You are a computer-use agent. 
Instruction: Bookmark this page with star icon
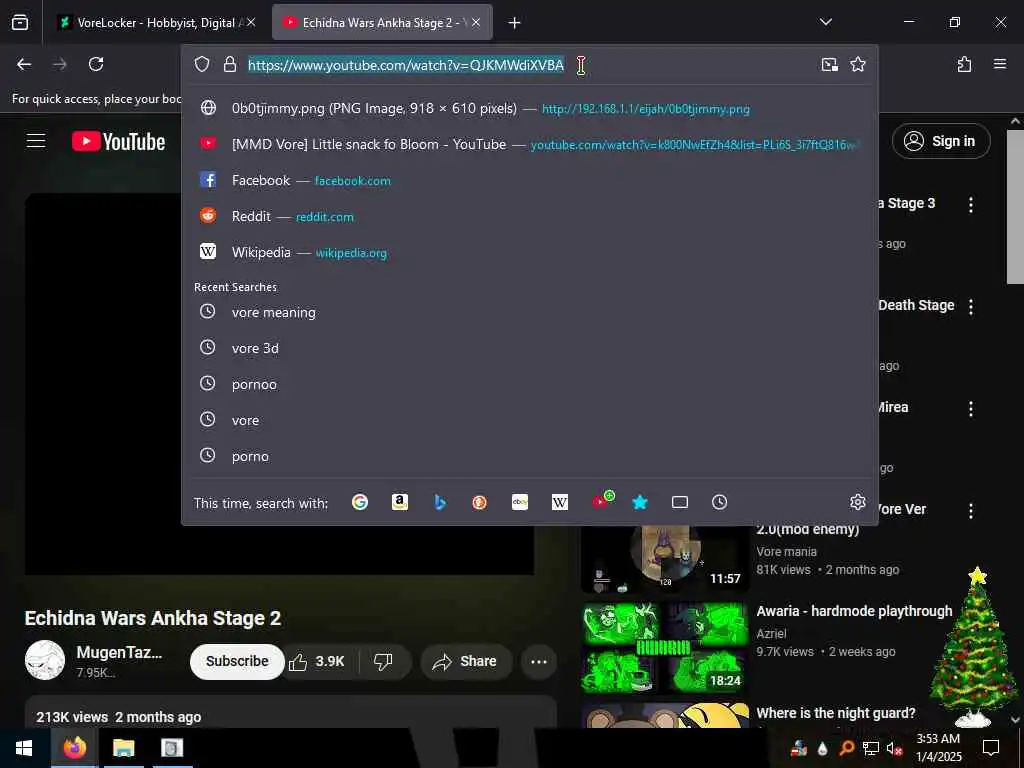click(x=857, y=64)
